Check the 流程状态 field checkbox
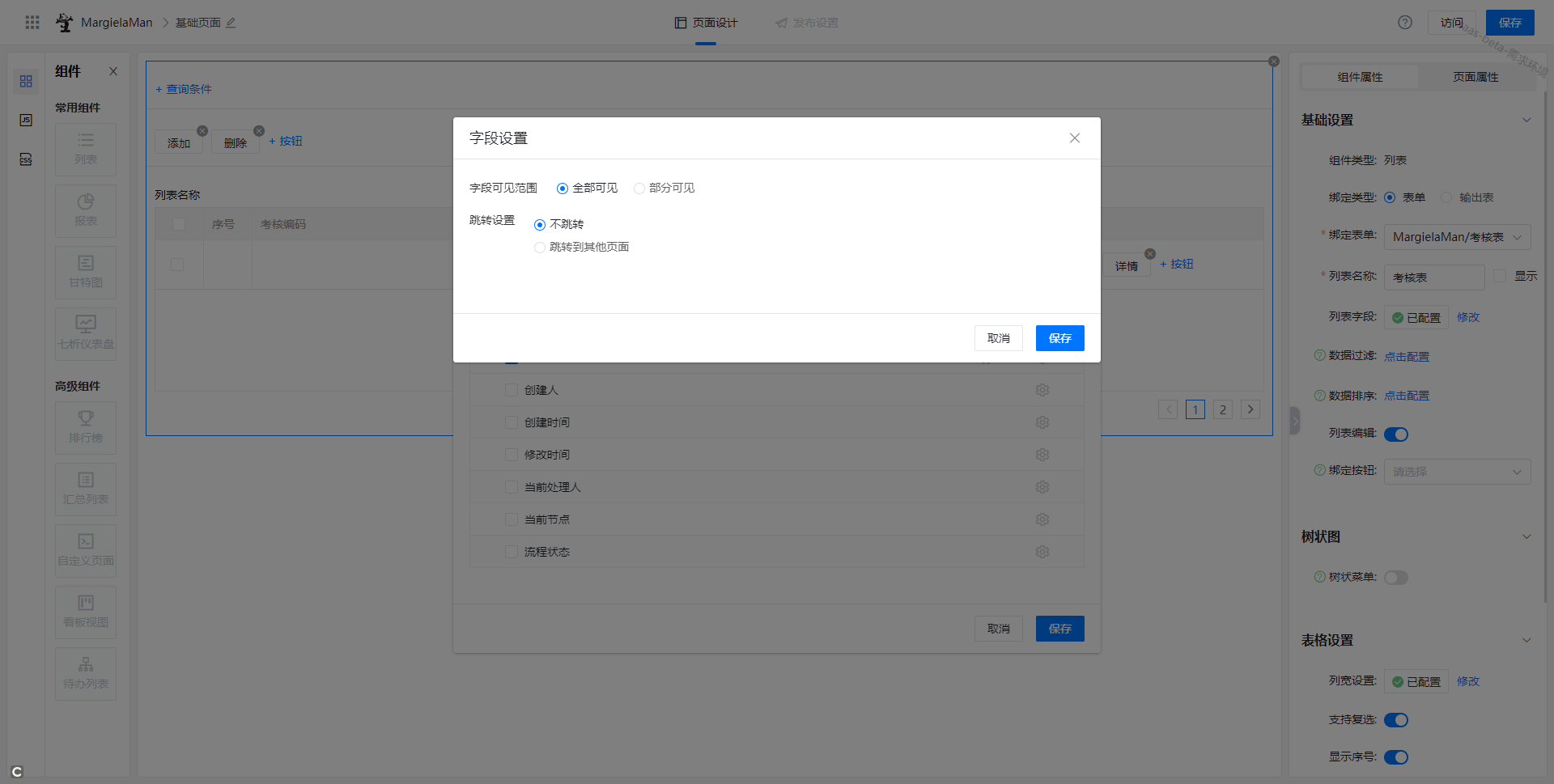This screenshot has width=1554, height=784. tap(512, 552)
